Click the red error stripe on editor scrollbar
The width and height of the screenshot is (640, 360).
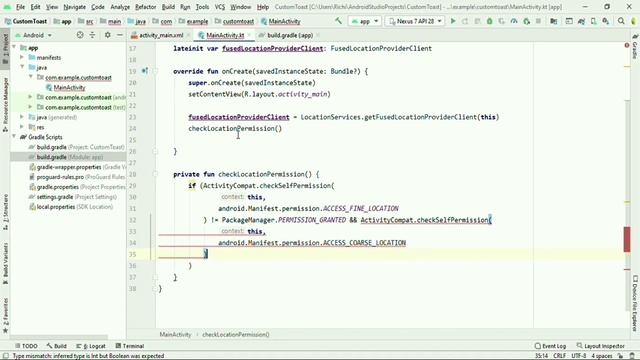[627, 240]
